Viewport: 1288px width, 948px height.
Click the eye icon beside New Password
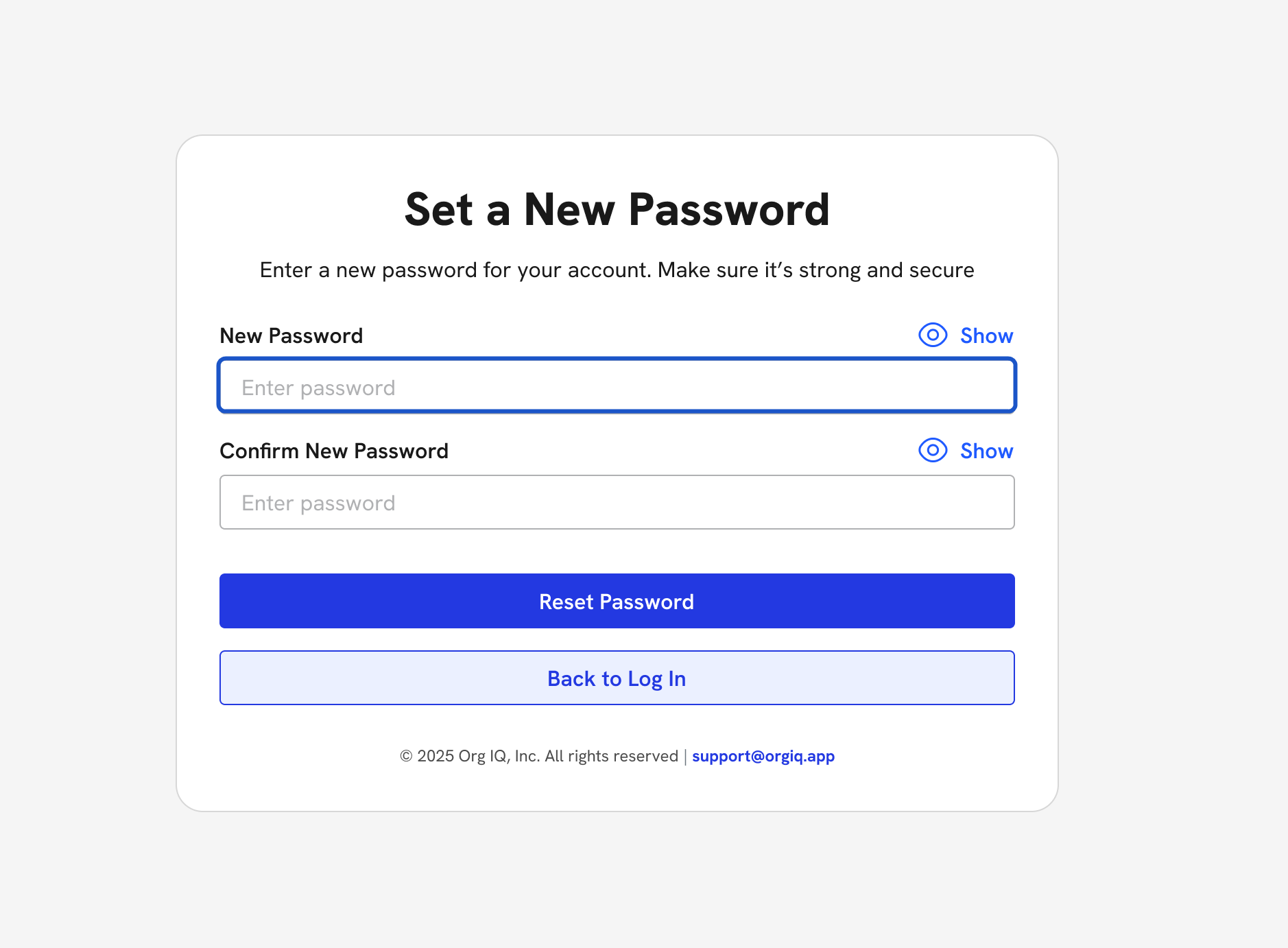point(933,335)
